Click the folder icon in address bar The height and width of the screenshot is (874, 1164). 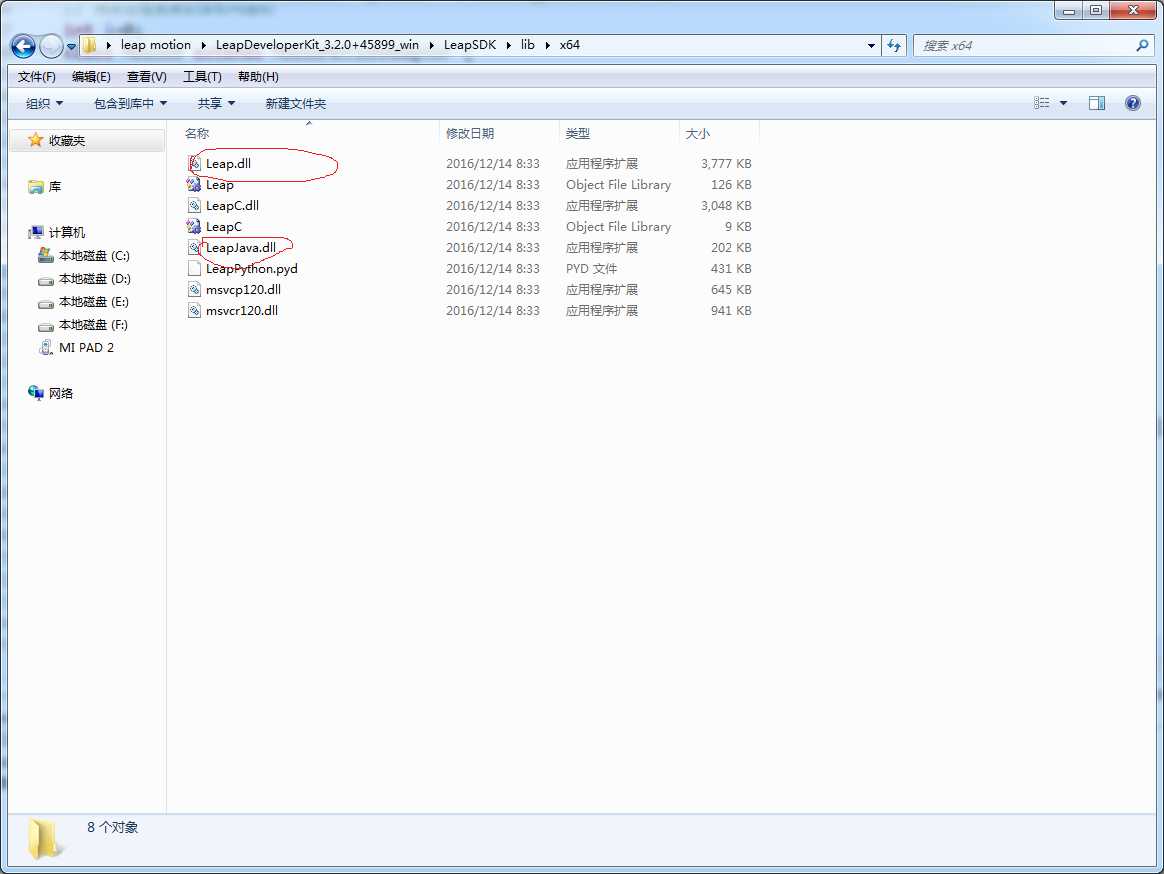89,45
